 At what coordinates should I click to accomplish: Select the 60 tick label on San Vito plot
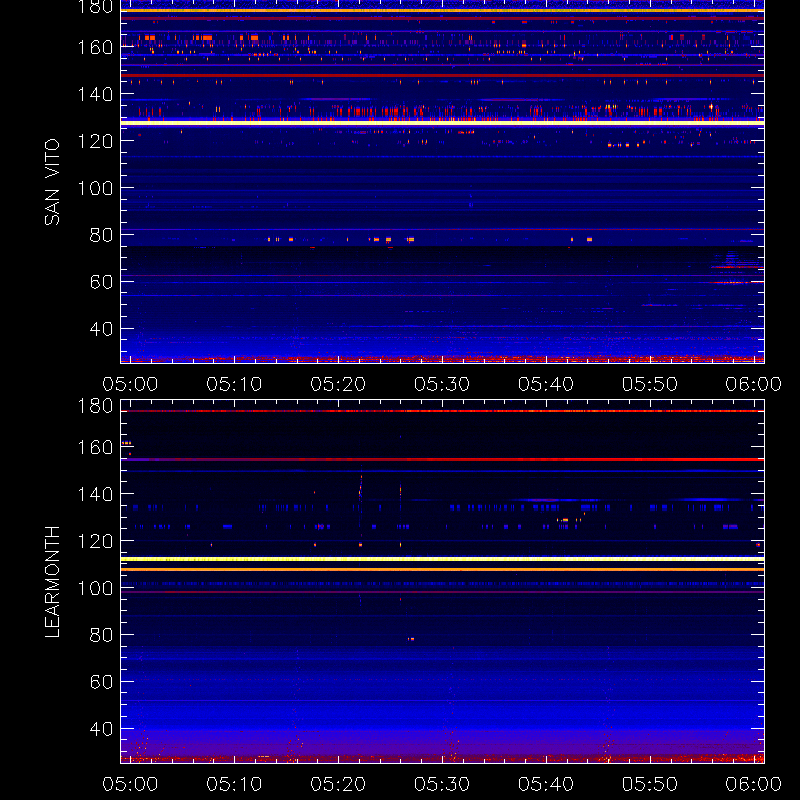pyautogui.click(x=101, y=282)
